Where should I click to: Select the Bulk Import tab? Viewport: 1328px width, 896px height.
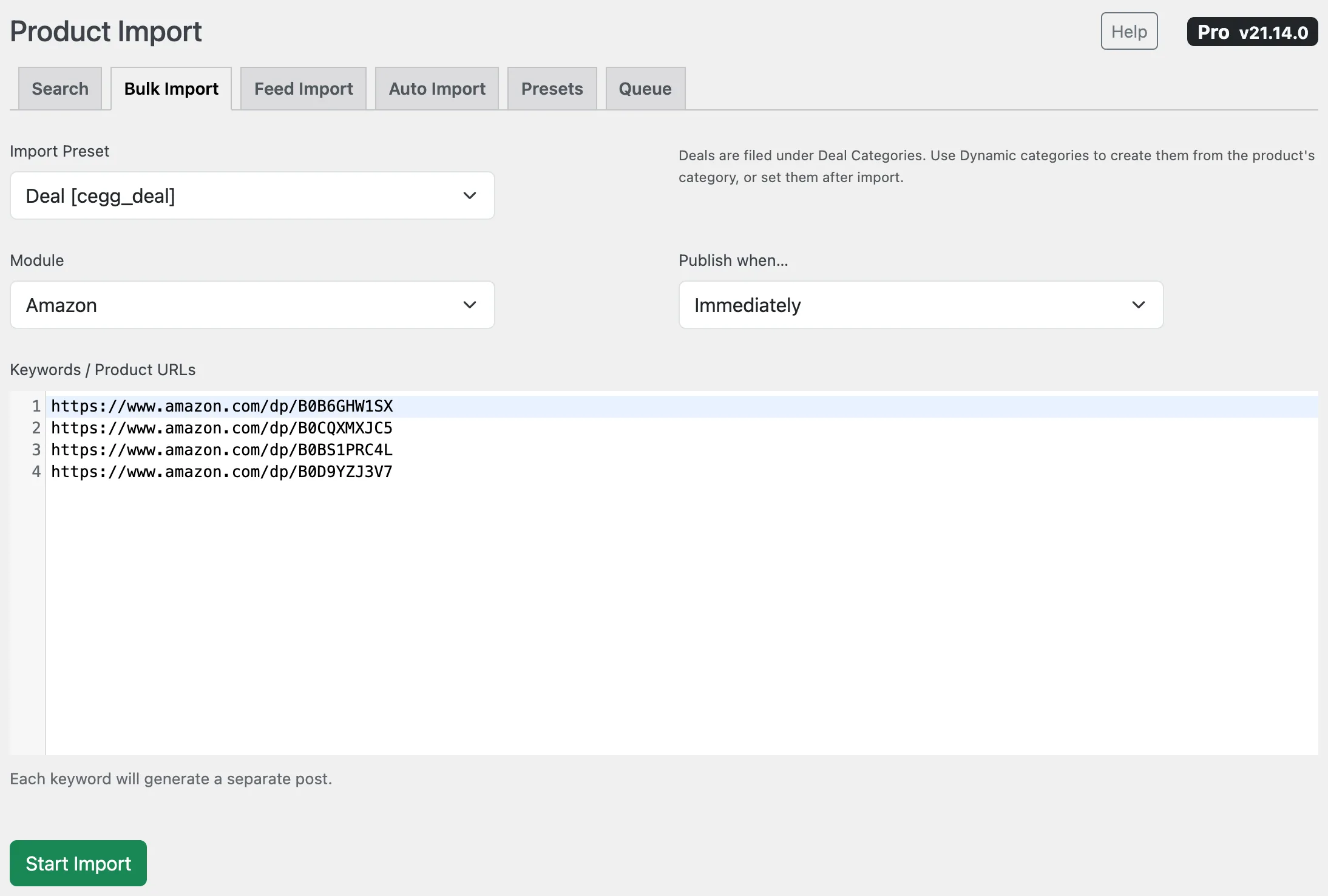click(x=171, y=89)
